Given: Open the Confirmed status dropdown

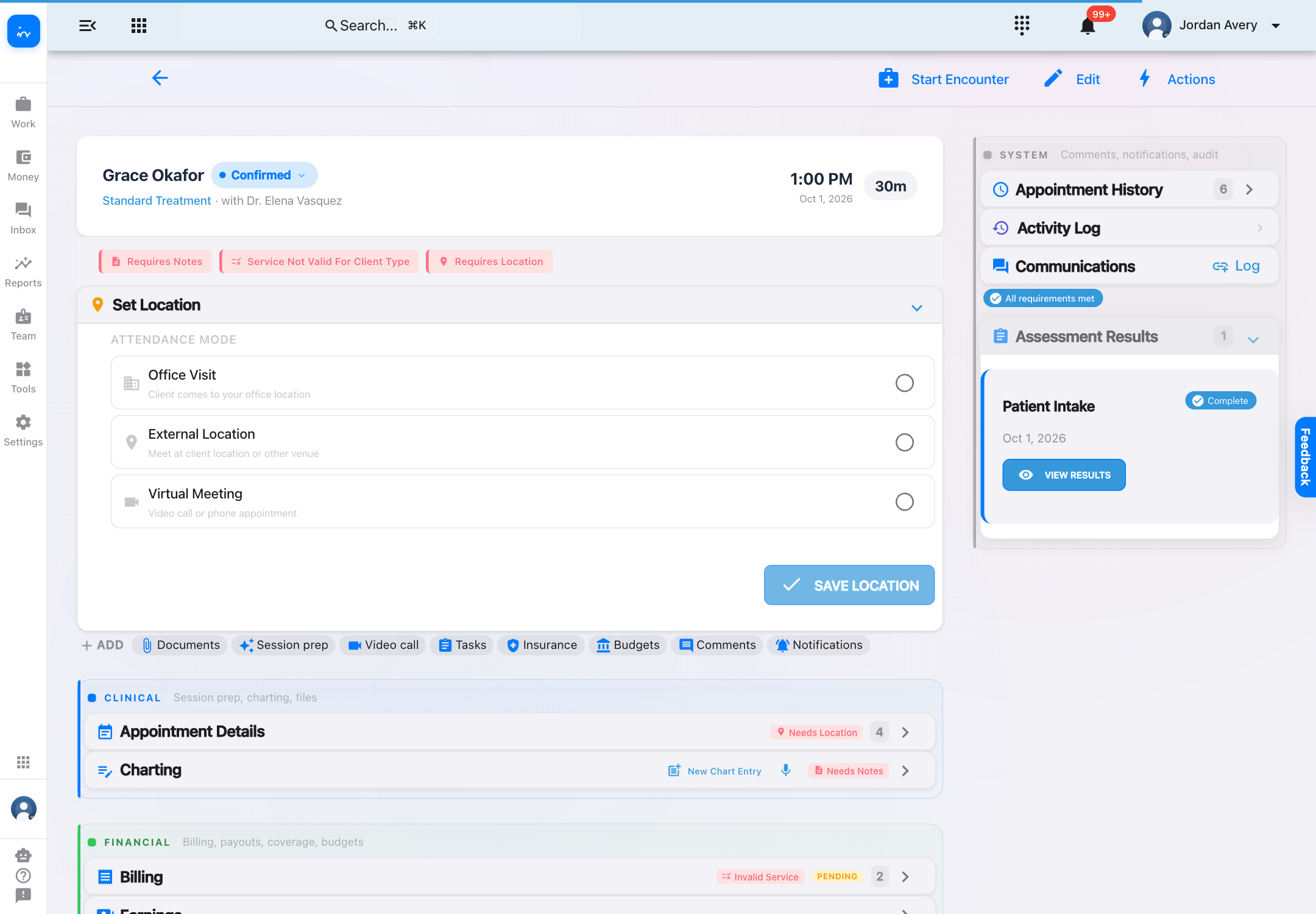Looking at the screenshot, I should point(264,175).
